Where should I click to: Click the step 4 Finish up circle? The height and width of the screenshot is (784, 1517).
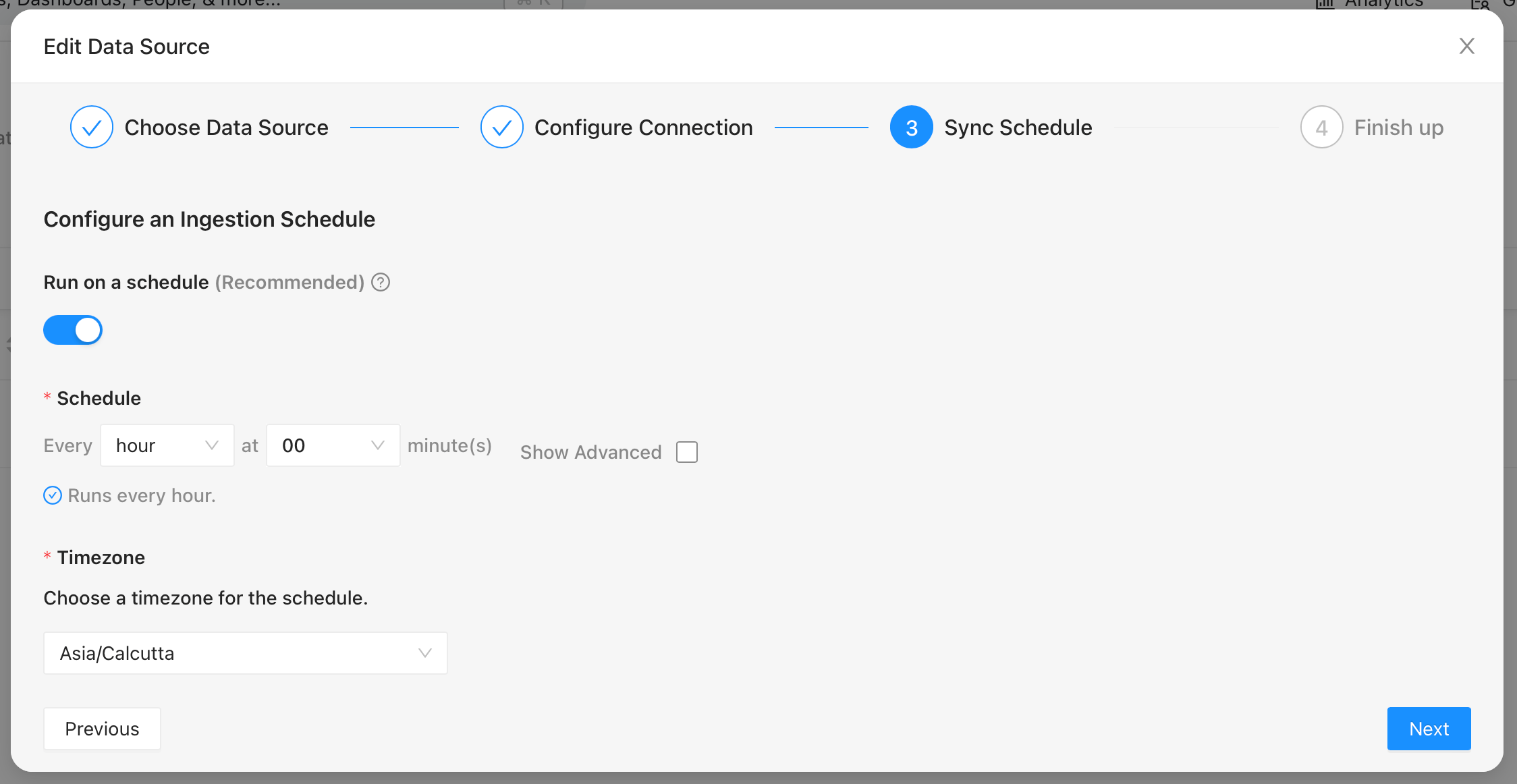[1321, 127]
